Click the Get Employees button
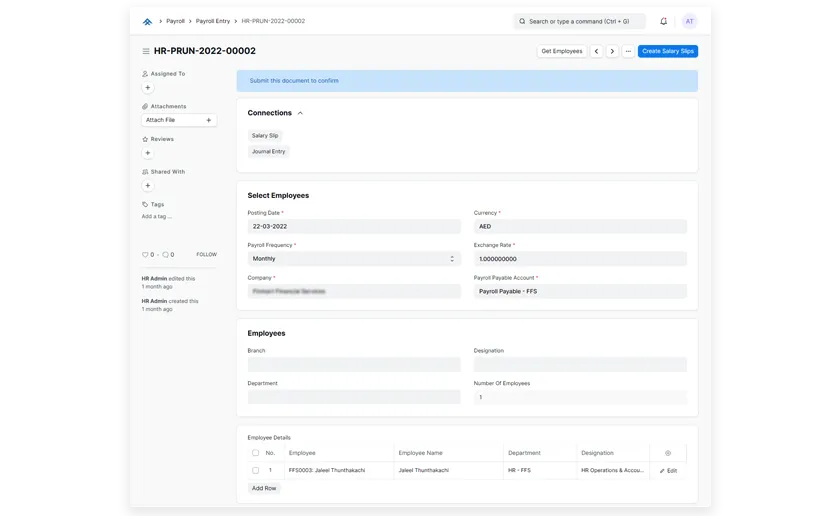Image resolution: width=826 pixels, height=516 pixels. pos(561,51)
